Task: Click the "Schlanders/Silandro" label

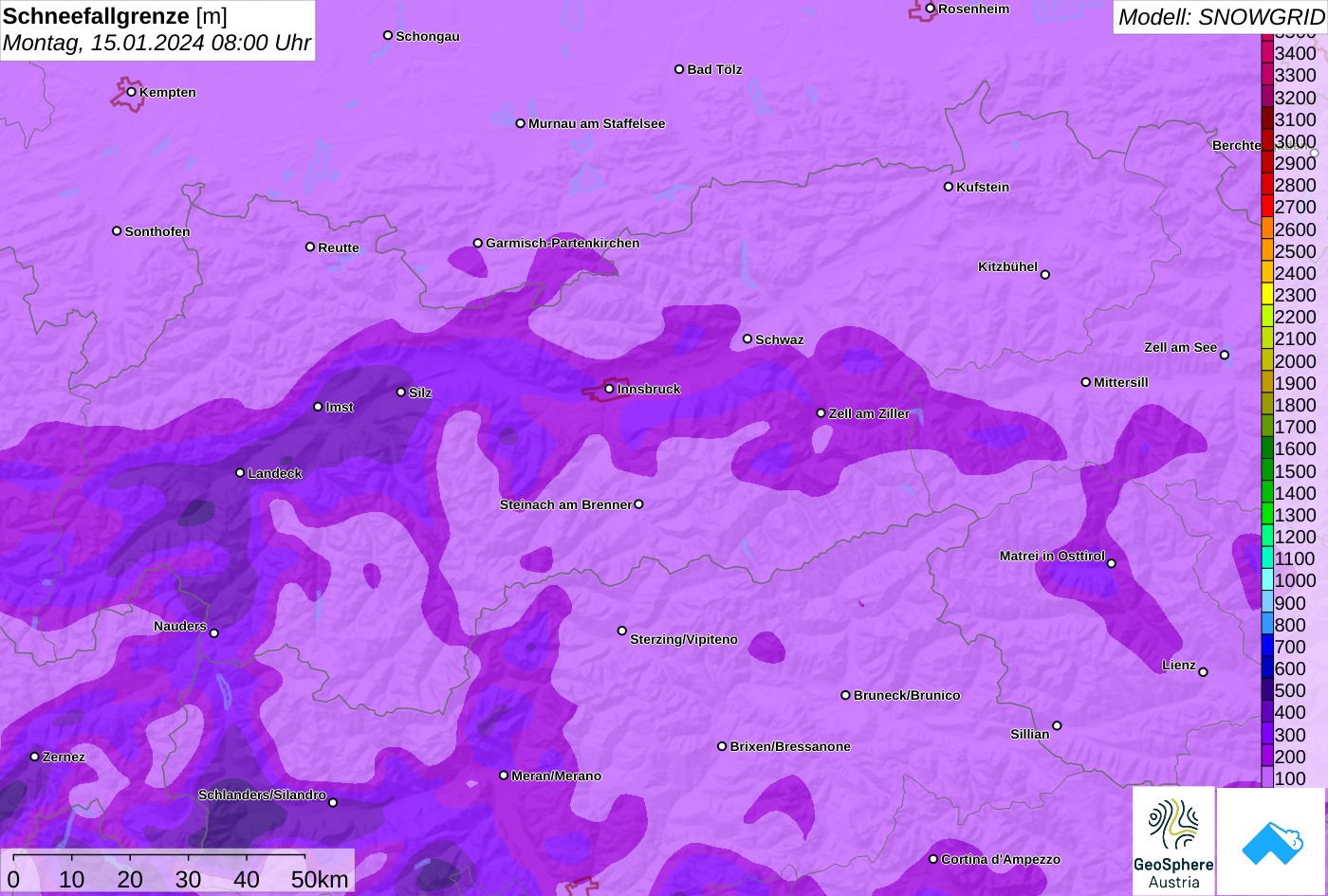Action: 262,795
